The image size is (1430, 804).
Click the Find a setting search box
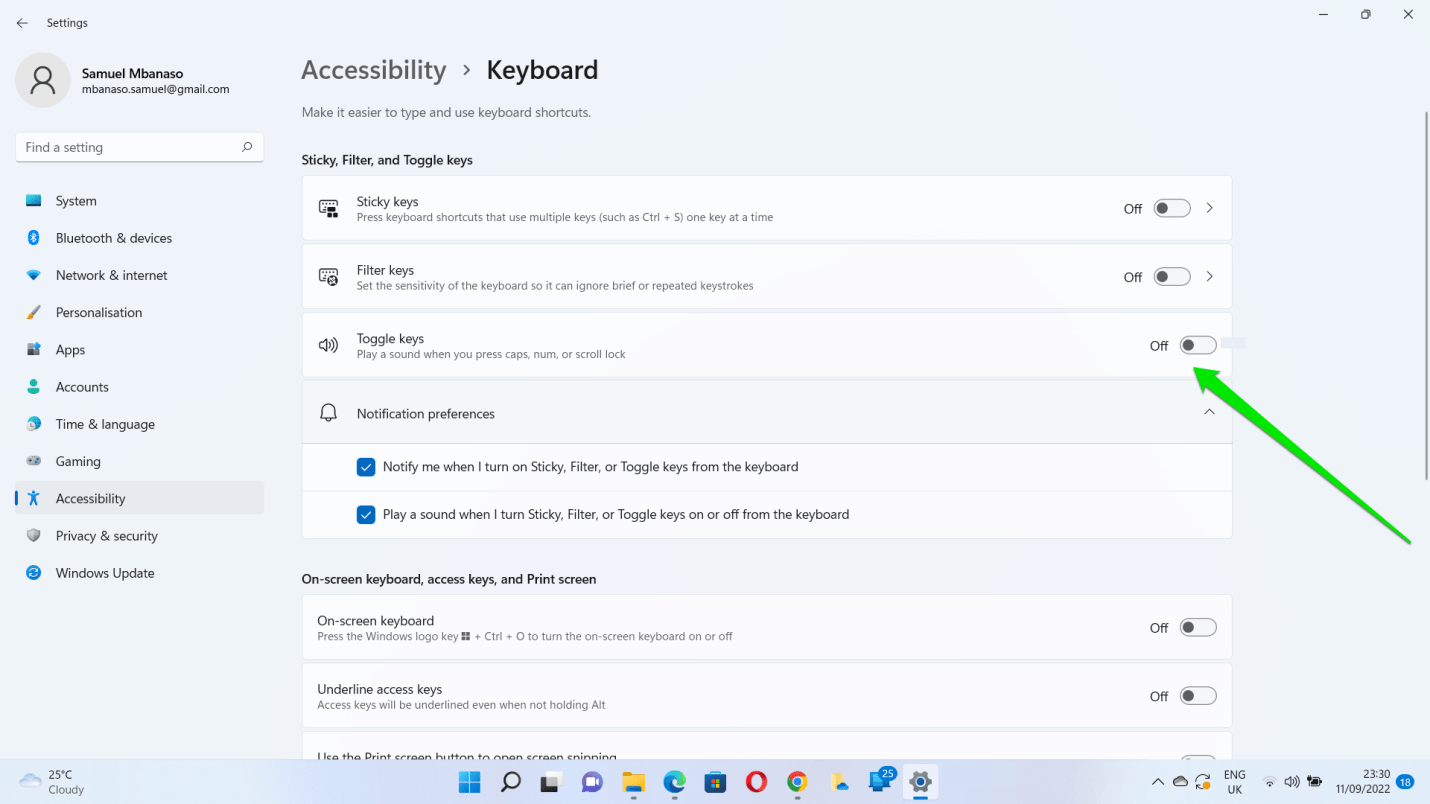point(130,147)
